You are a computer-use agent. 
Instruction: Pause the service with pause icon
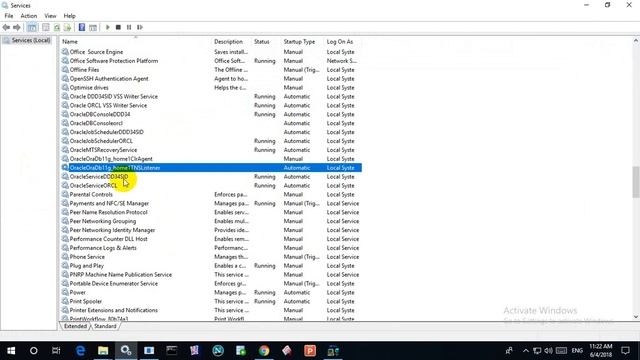coord(129,27)
